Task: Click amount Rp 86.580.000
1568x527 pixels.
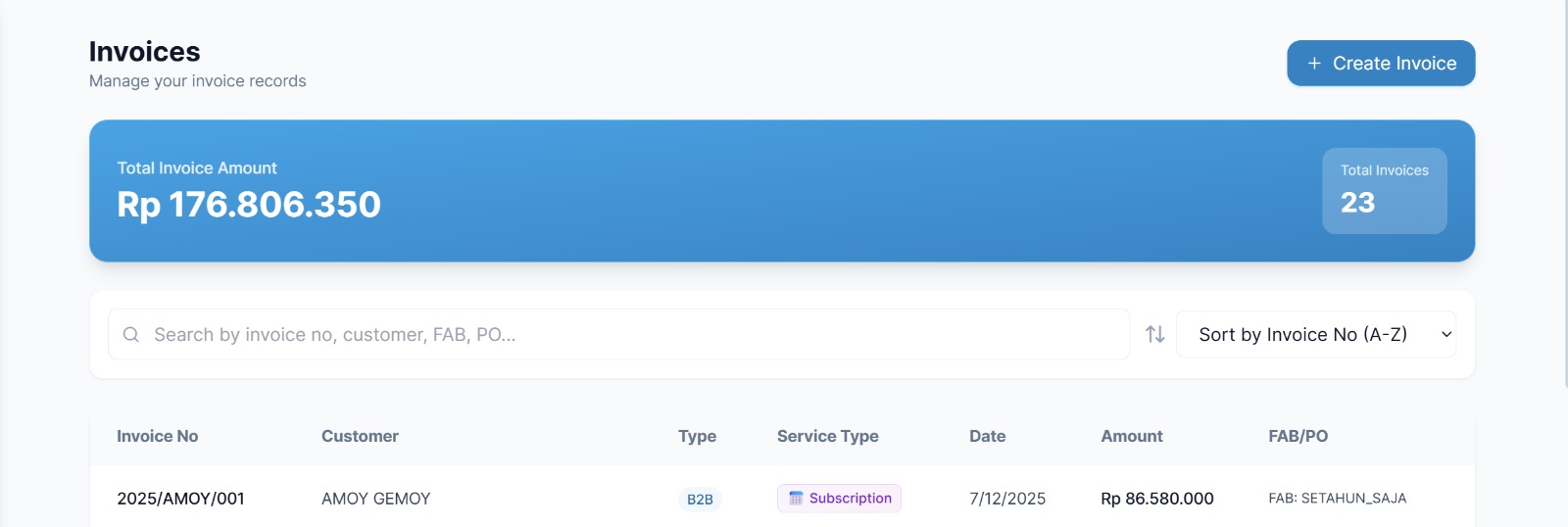Action: pyautogui.click(x=1157, y=499)
